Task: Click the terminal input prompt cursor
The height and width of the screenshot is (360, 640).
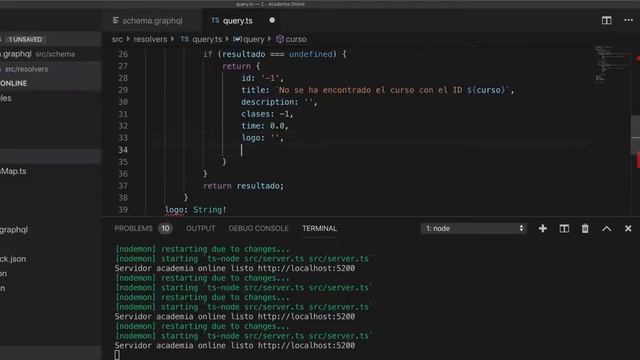Action: point(118,355)
